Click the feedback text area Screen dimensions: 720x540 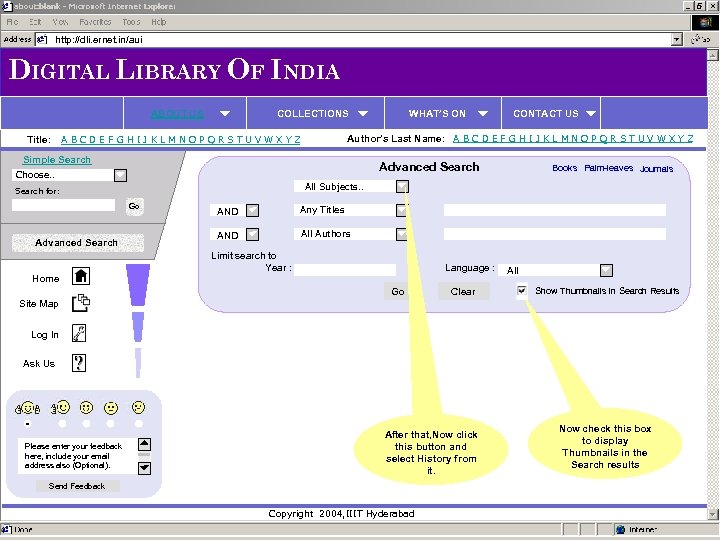[x=78, y=456]
